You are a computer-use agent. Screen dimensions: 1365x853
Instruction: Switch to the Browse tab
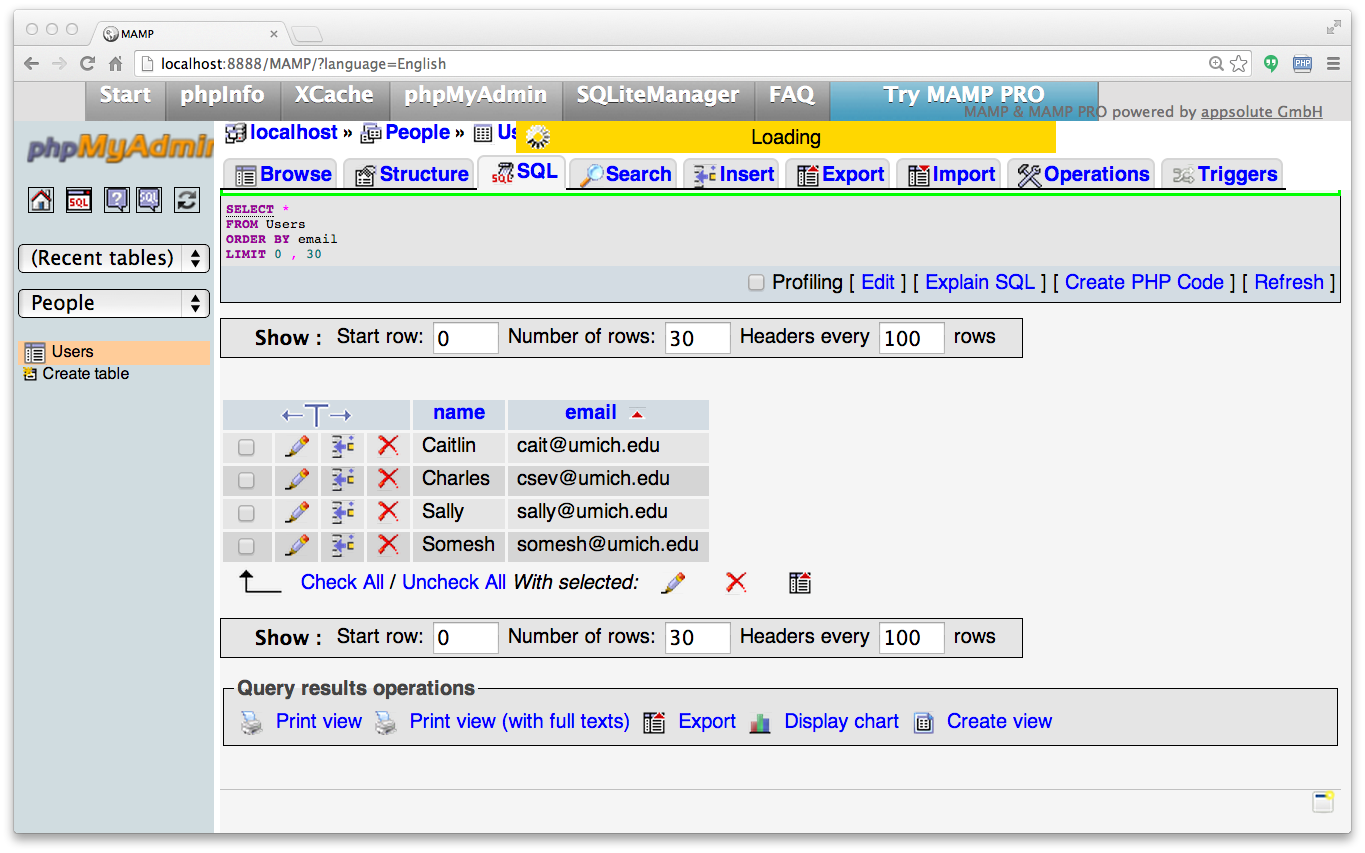[x=282, y=174]
